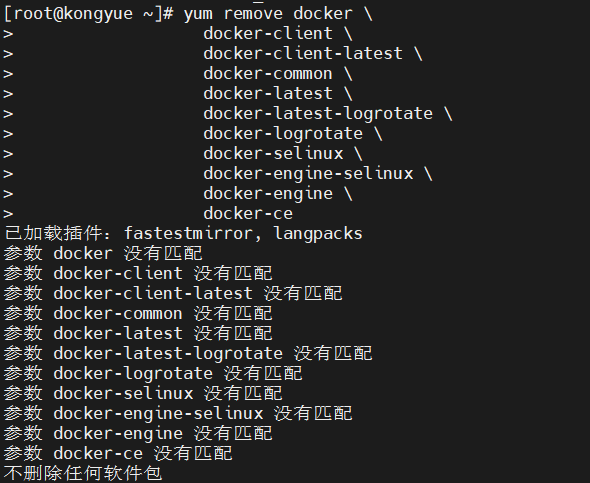The width and height of the screenshot is (590, 483).
Task: Click the '不删除任何软件包' final message
Action: tap(83, 473)
